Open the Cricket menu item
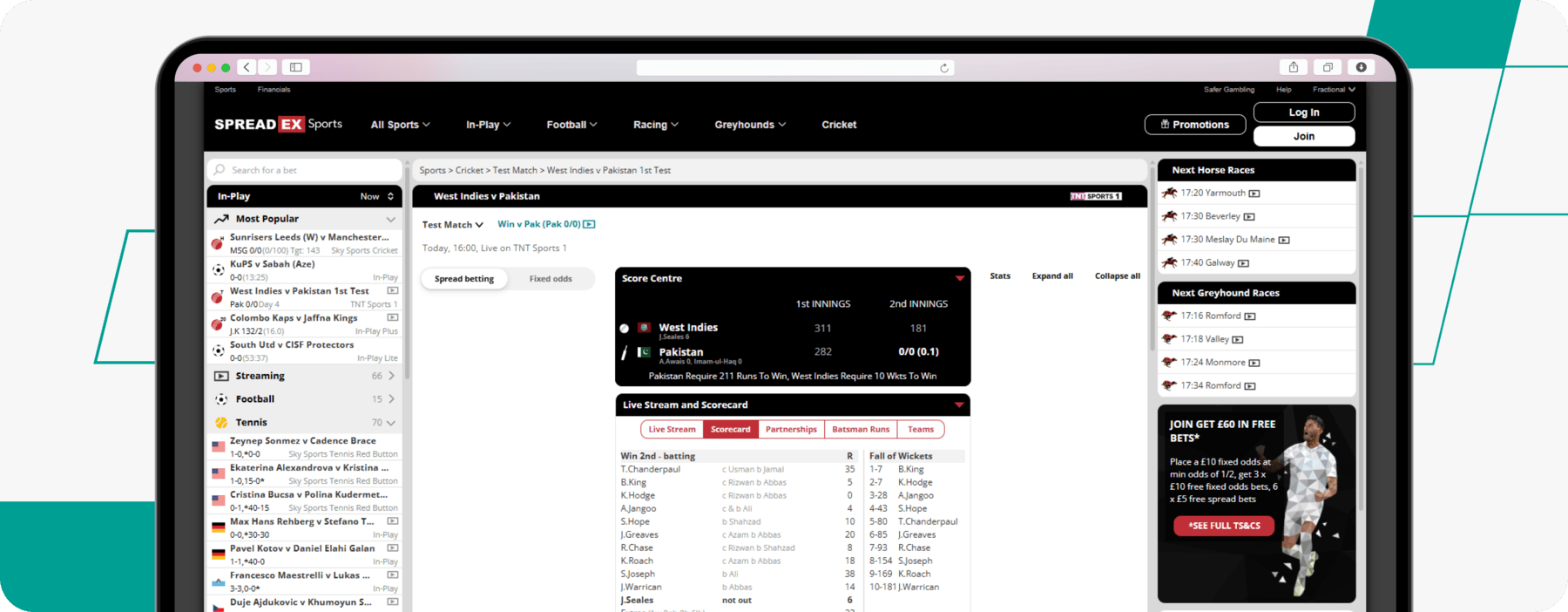The image size is (1568, 612). pyautogui.click(x=839, y=125)
